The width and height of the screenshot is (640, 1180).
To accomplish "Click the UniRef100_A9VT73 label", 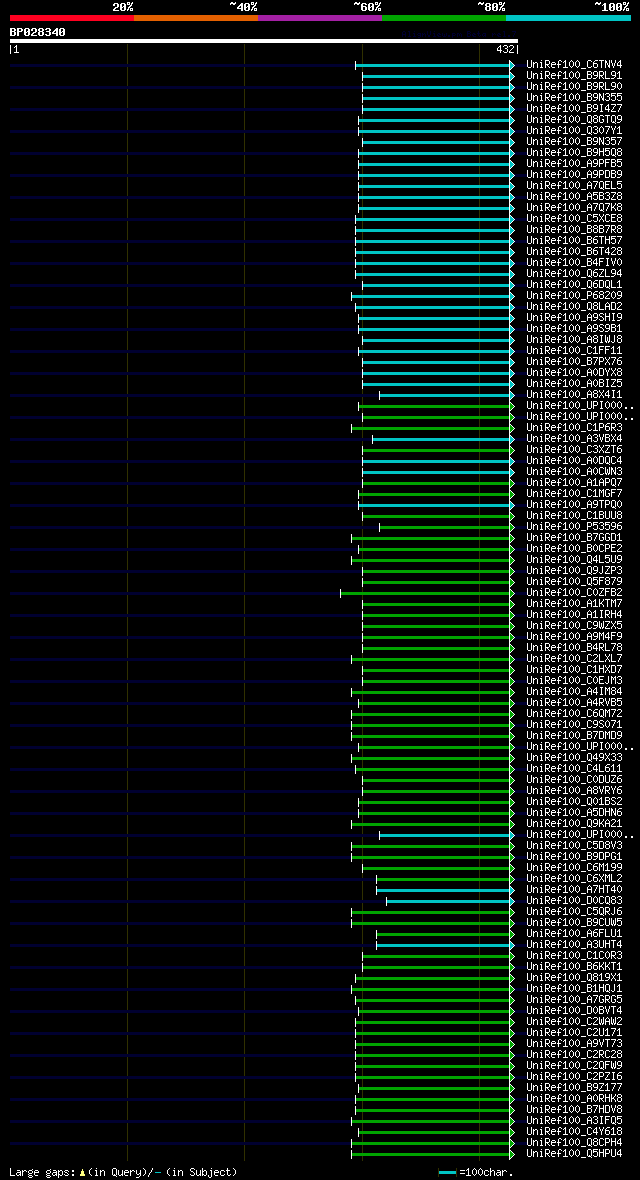I will tap(574, 1044).
